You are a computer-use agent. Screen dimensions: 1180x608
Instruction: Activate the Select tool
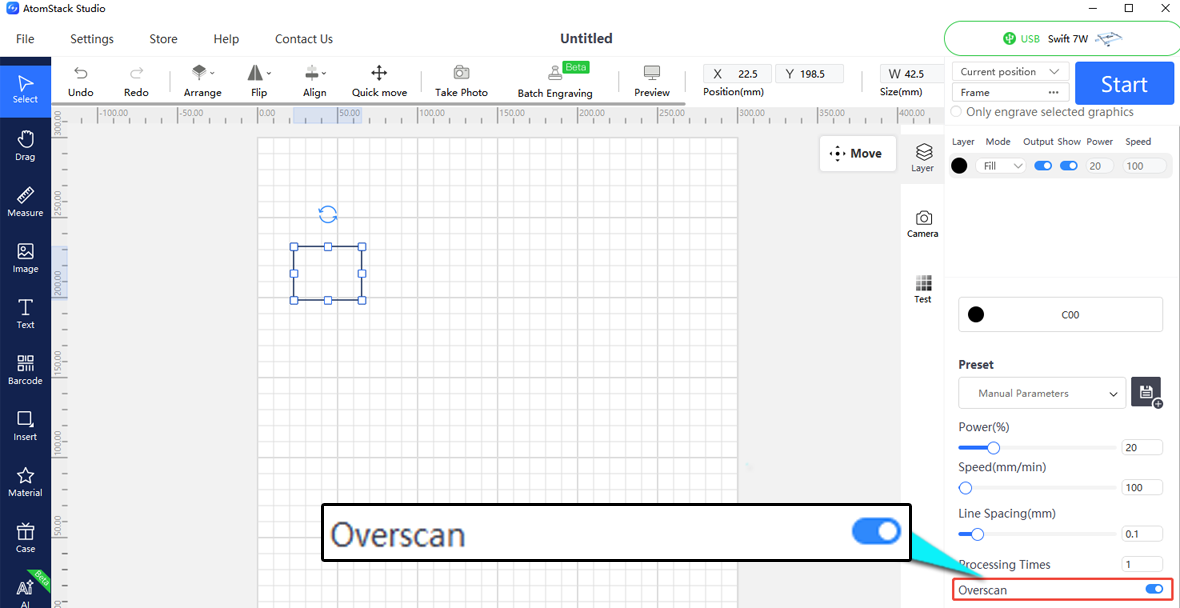(x=26, y=89)
